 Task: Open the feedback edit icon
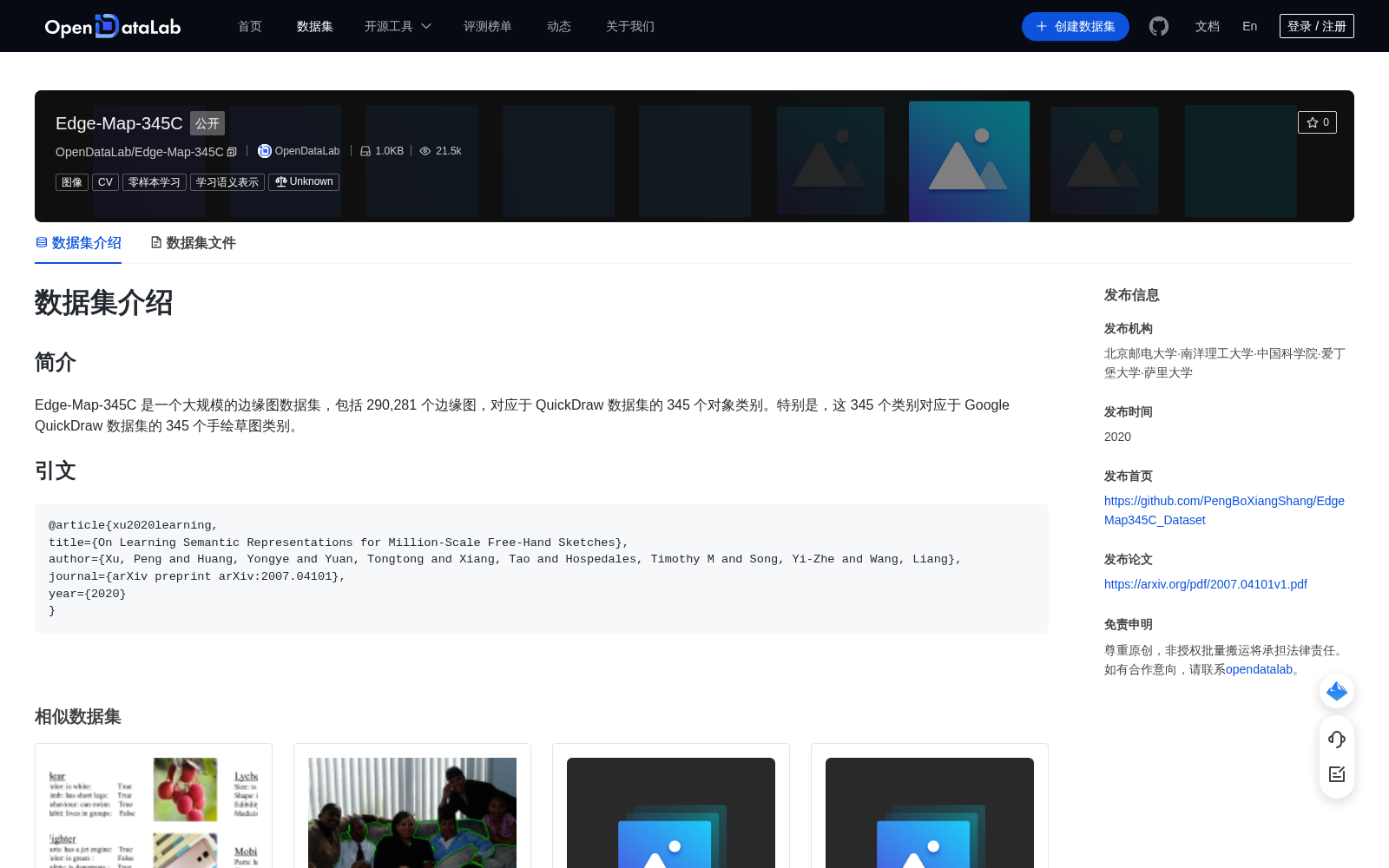pos(1337,774)
